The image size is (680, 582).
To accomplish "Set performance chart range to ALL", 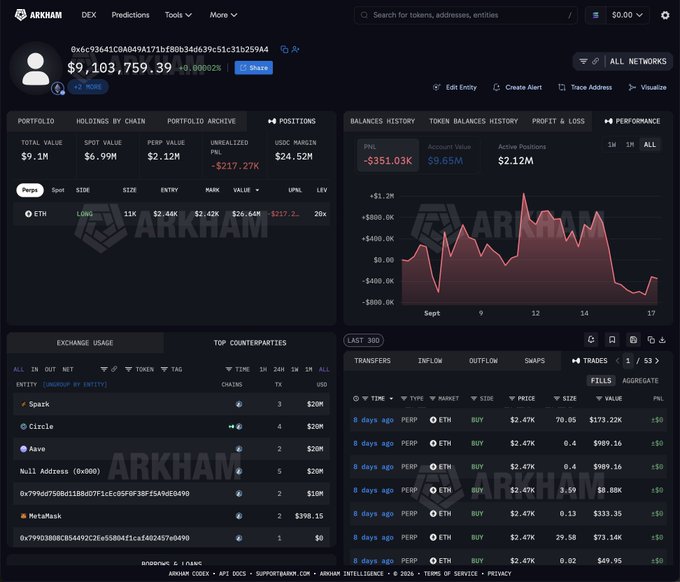I will coord(650,145).
